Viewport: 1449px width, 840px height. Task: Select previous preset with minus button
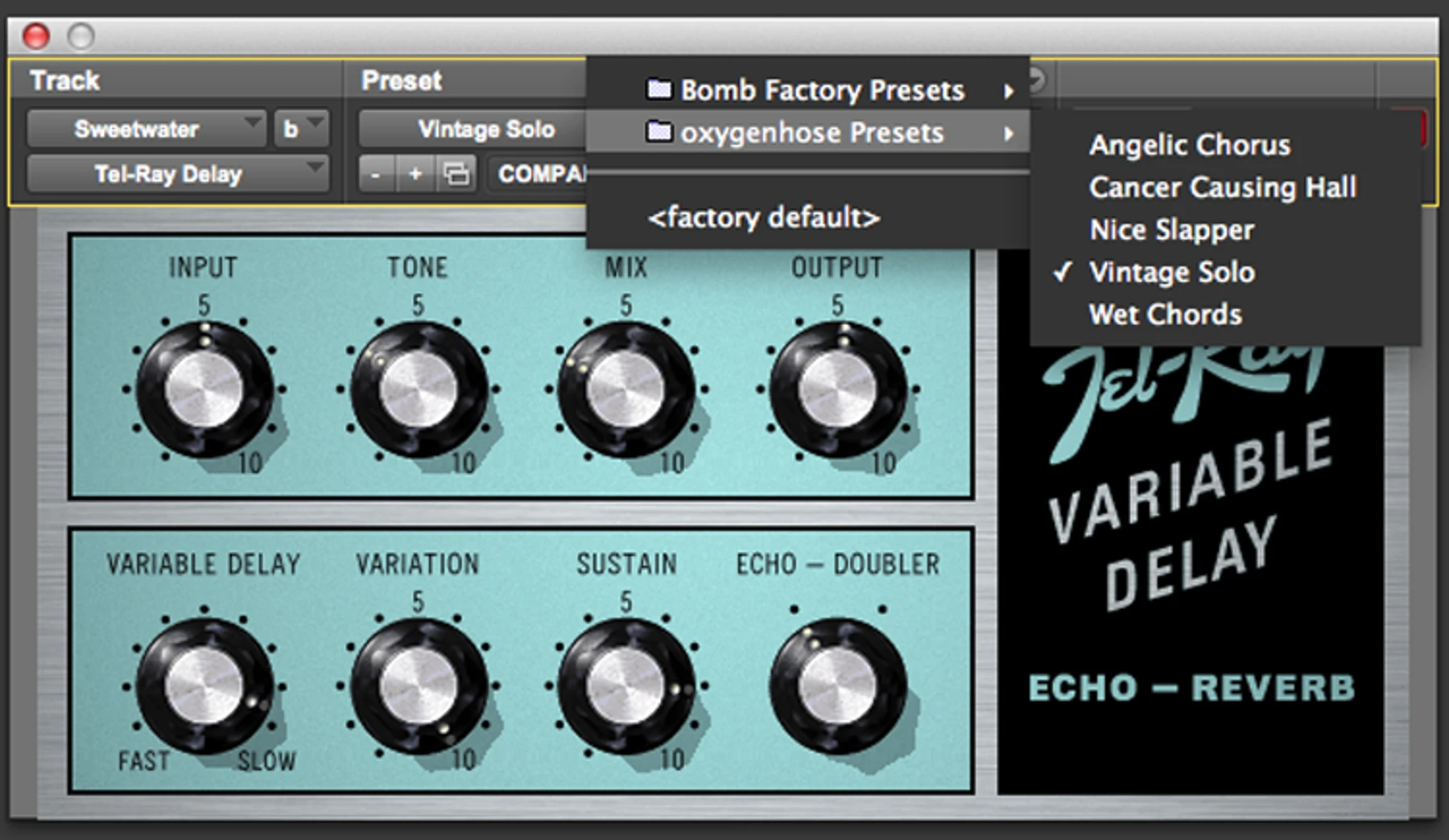click(x=375, y=174)
